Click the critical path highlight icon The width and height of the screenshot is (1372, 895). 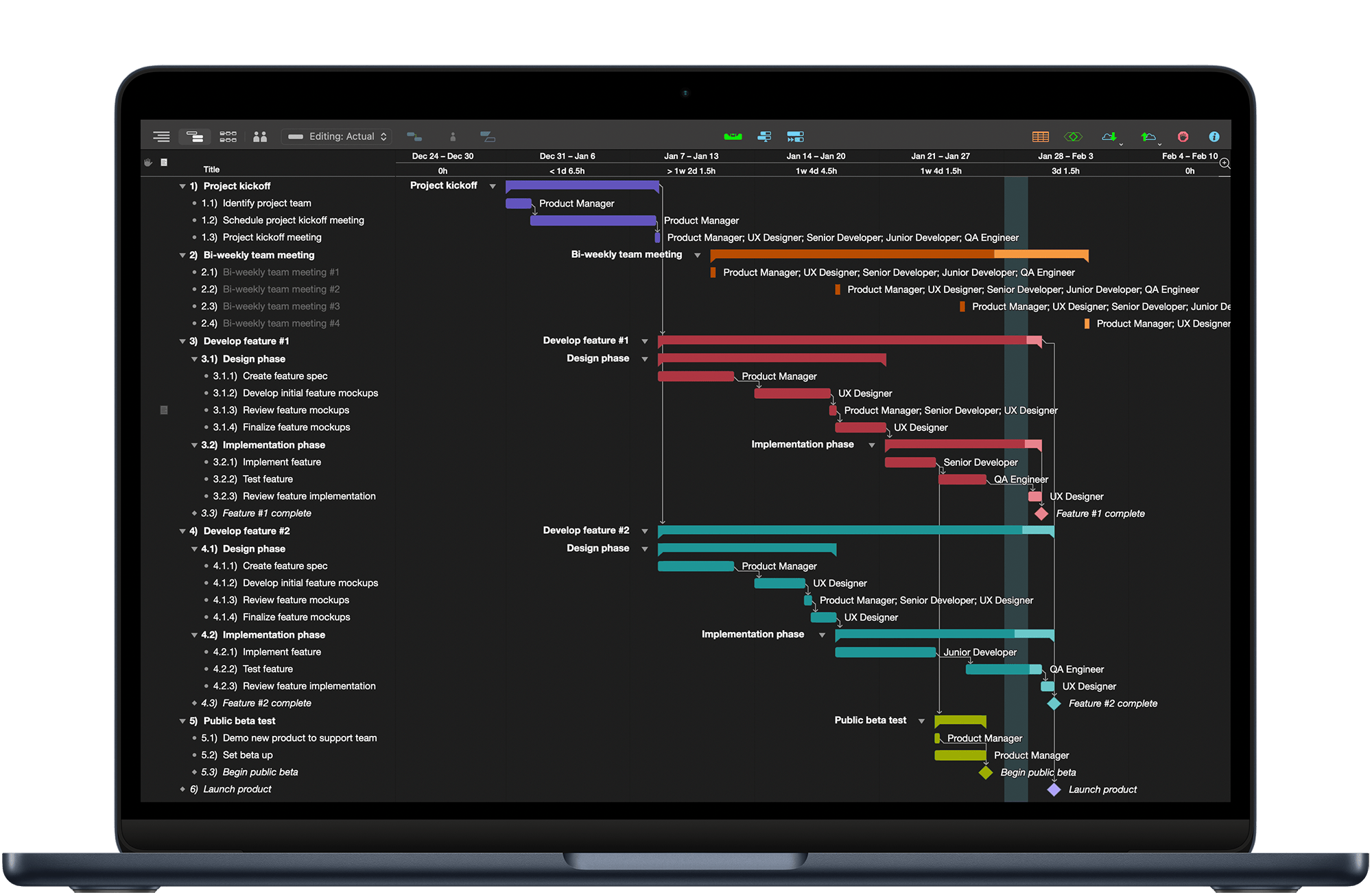pyautogui.click(x=1074, y=136)
